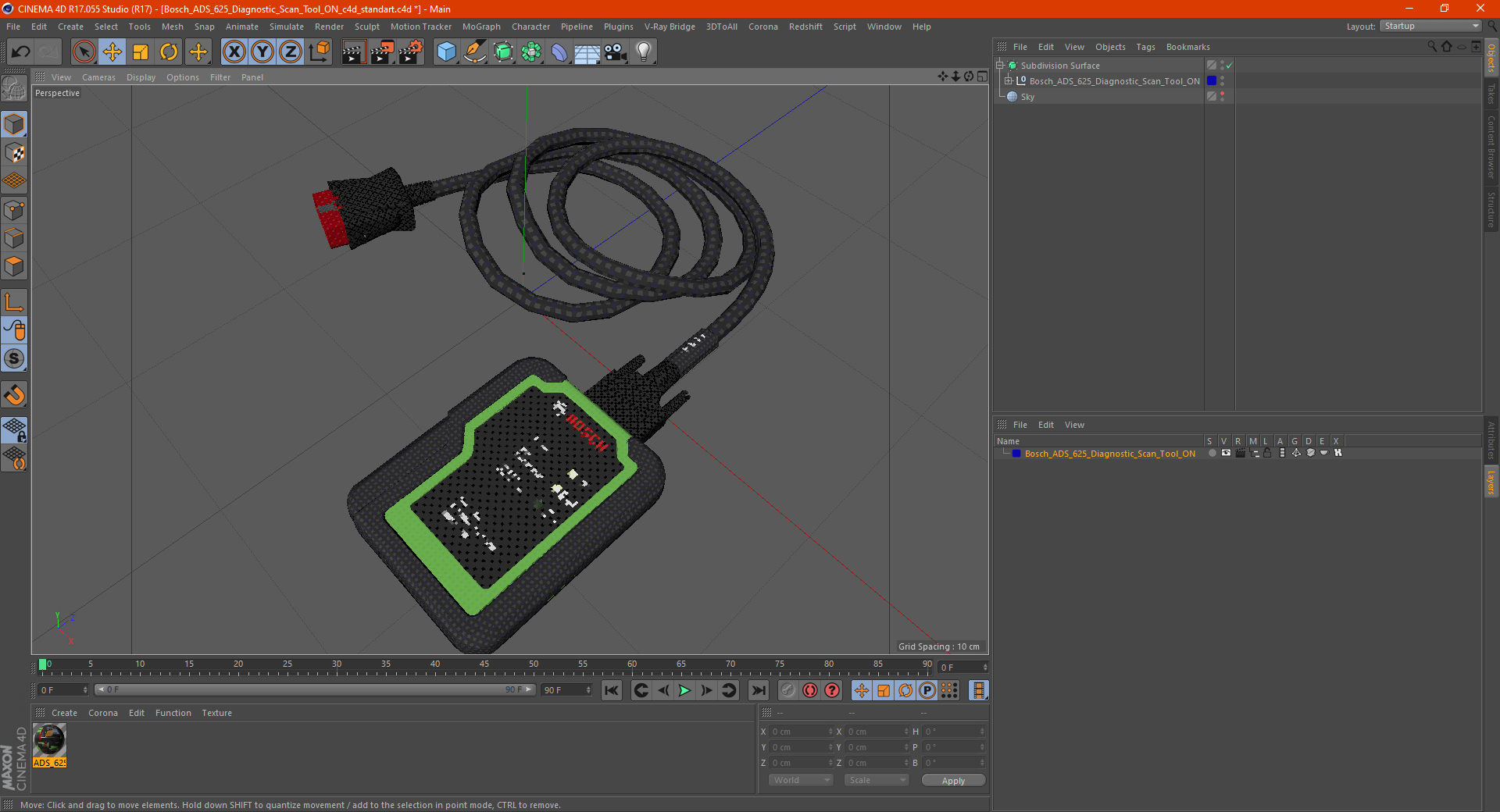Image resolution: width=1500 pixels, height=812 pixels.
Task: Toggle Autokeying button
Action: coord(810,690)
